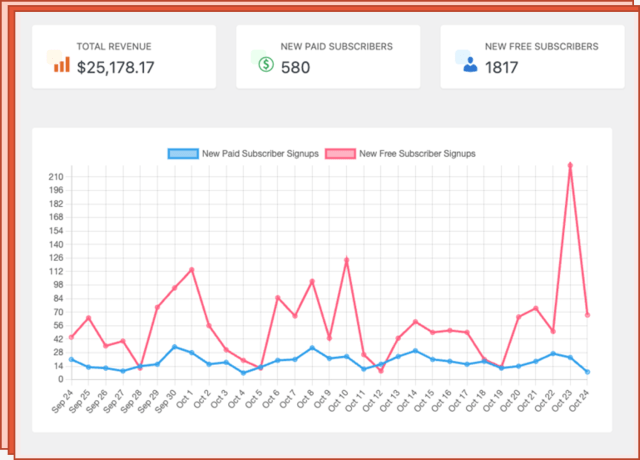
Task: Click the Oct 24 free signups data point
Action: [x=587, y=315]
